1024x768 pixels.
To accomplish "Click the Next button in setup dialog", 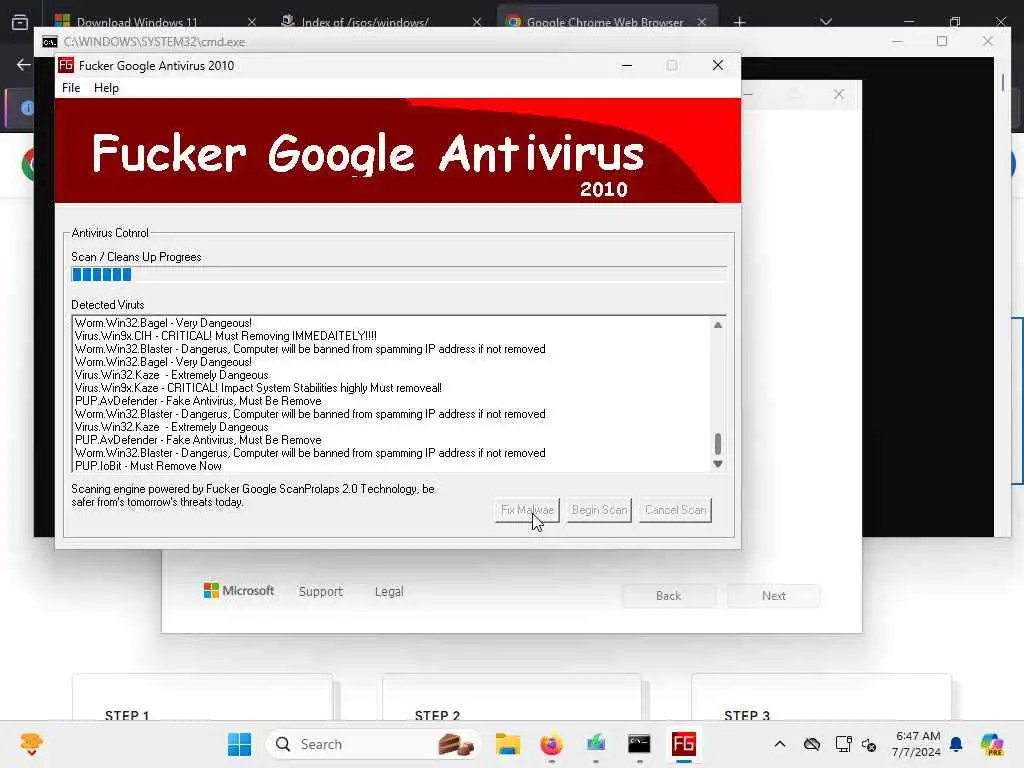I will pos(774,596).
